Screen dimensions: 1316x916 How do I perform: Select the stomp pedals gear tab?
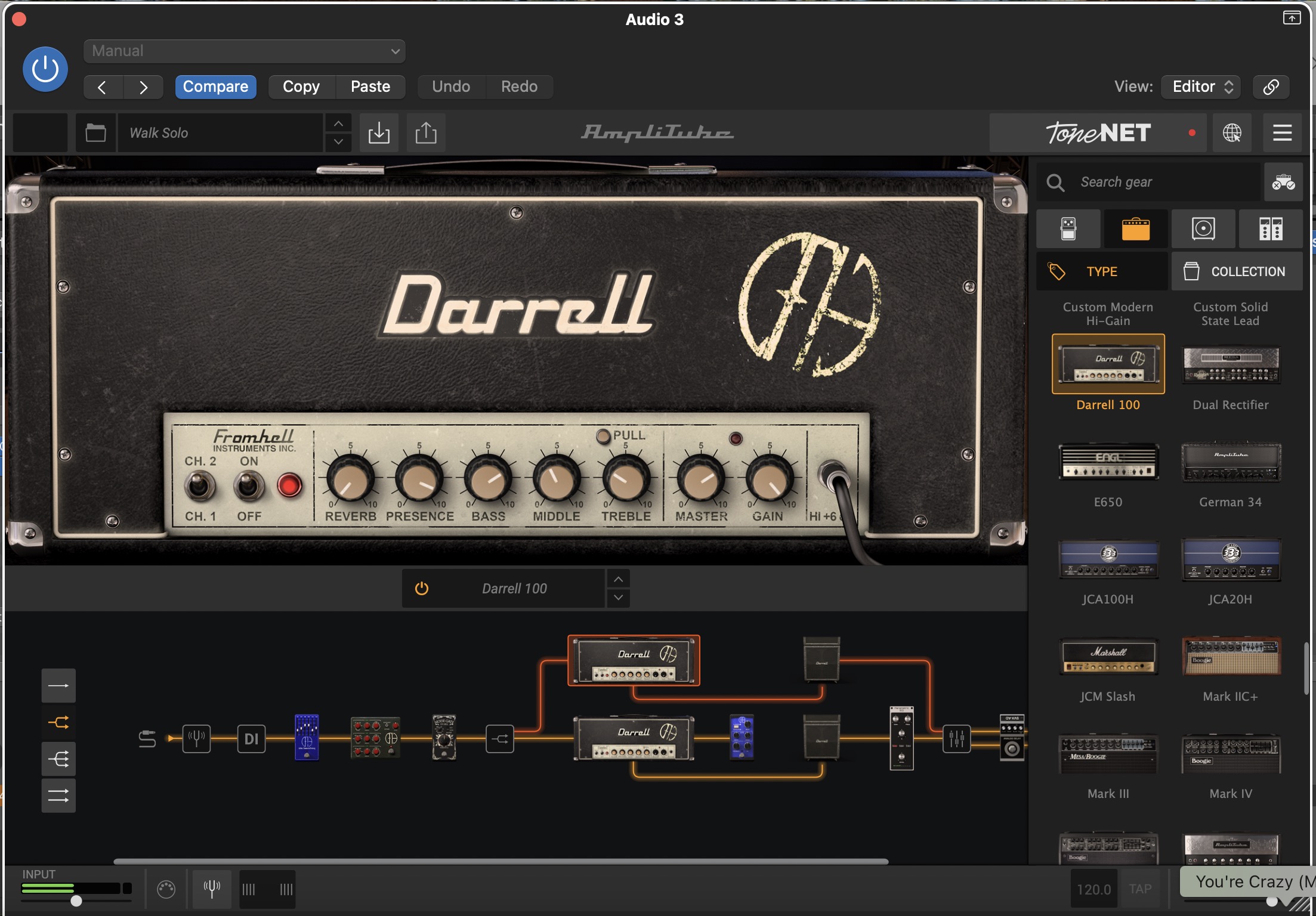point(1068,229)
